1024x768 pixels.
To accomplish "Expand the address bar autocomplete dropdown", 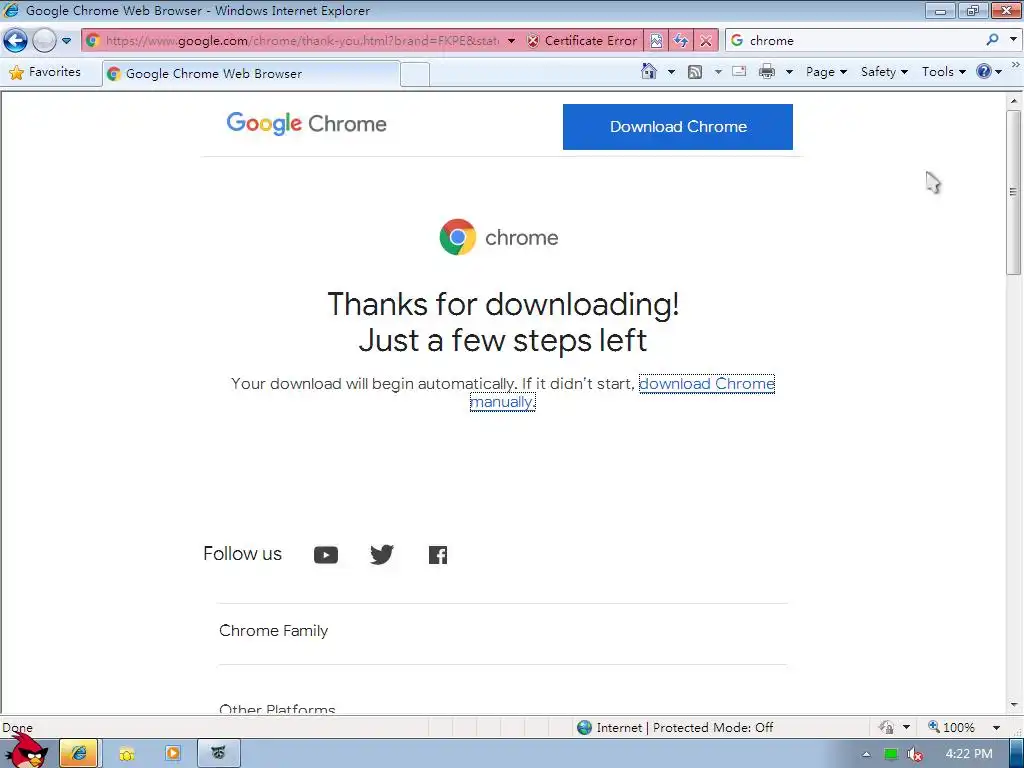I will [x=511, y=40].
